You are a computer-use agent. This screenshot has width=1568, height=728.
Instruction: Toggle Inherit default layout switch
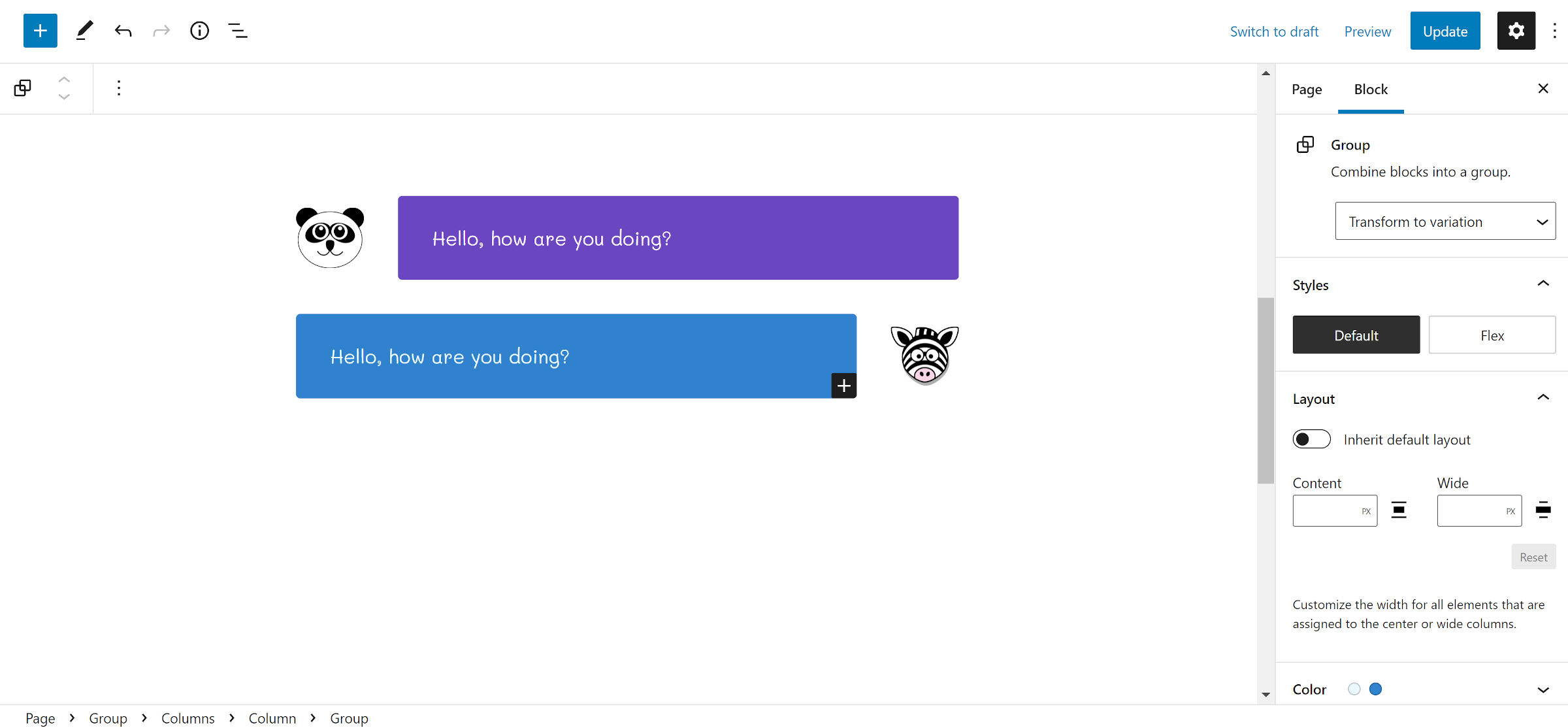[x=1311, y=439]
